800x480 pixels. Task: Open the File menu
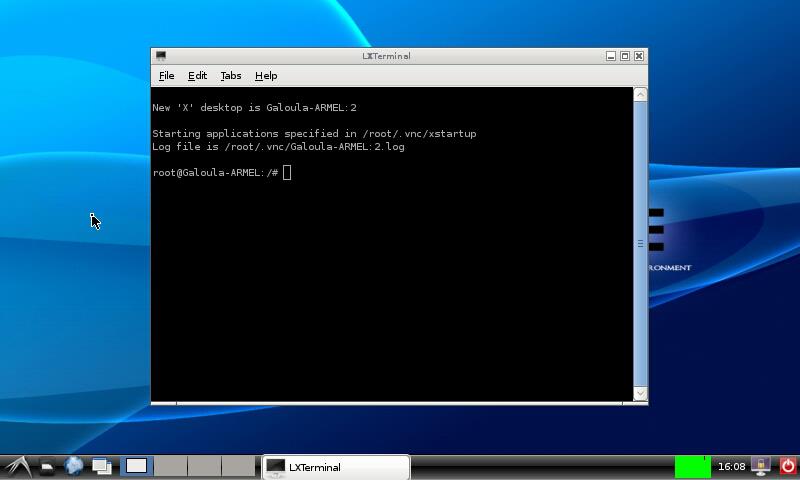click(167, 76)
